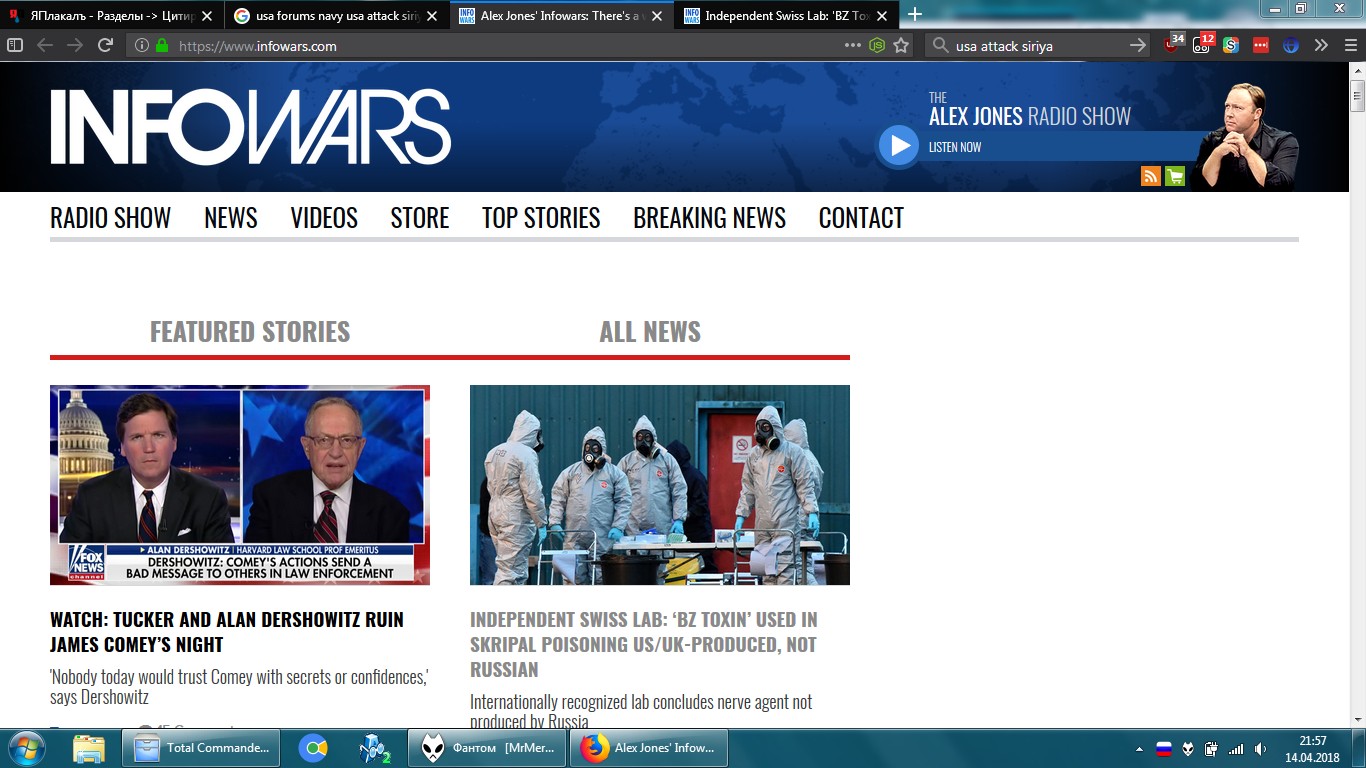The height and width of the screenshot is (768, 1366).
Task: Open the hazmat suits Skripal story thumbnail
Action: 660,485
